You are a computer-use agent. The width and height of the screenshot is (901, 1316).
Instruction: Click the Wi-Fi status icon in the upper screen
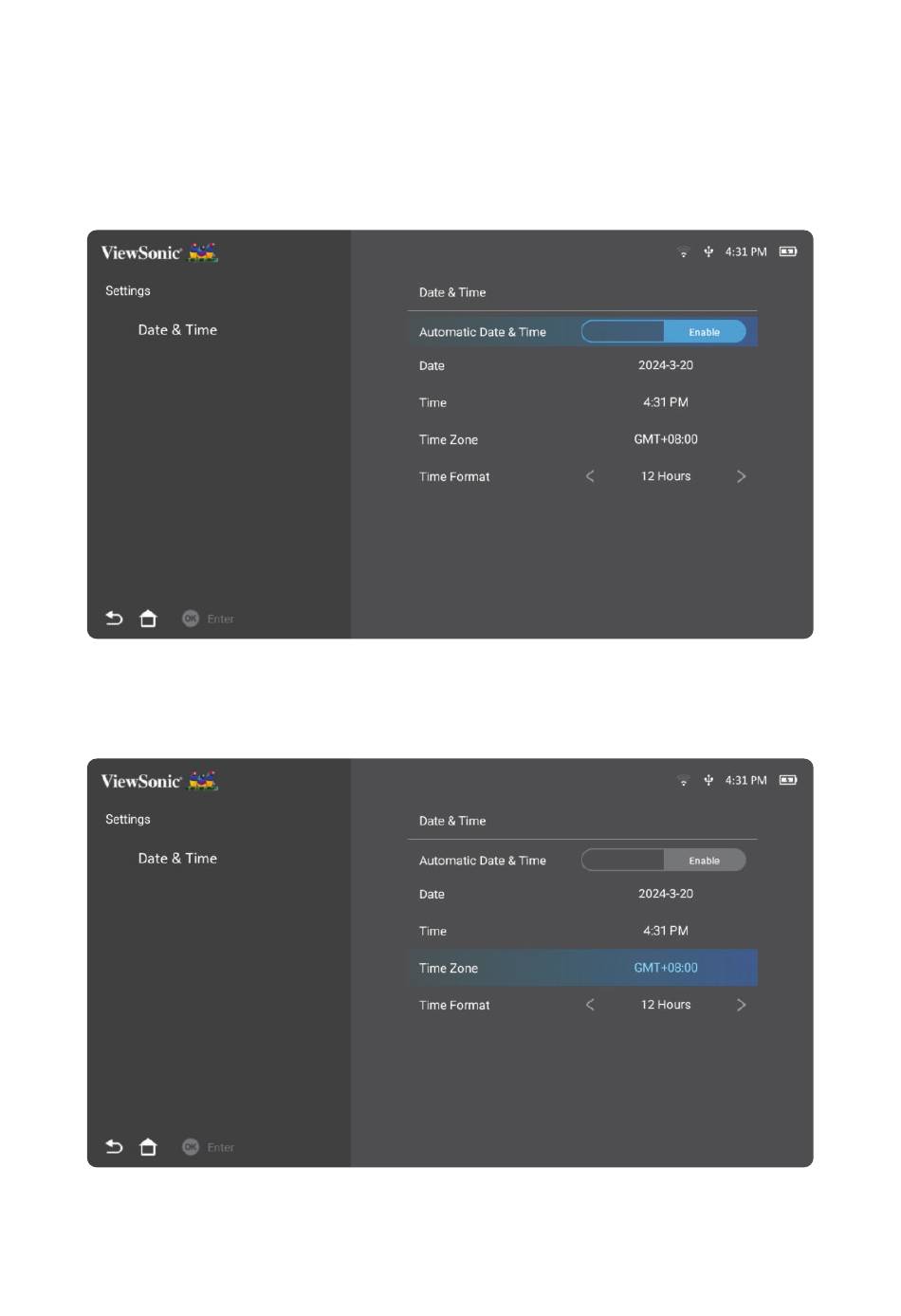[x=683, y=252]
